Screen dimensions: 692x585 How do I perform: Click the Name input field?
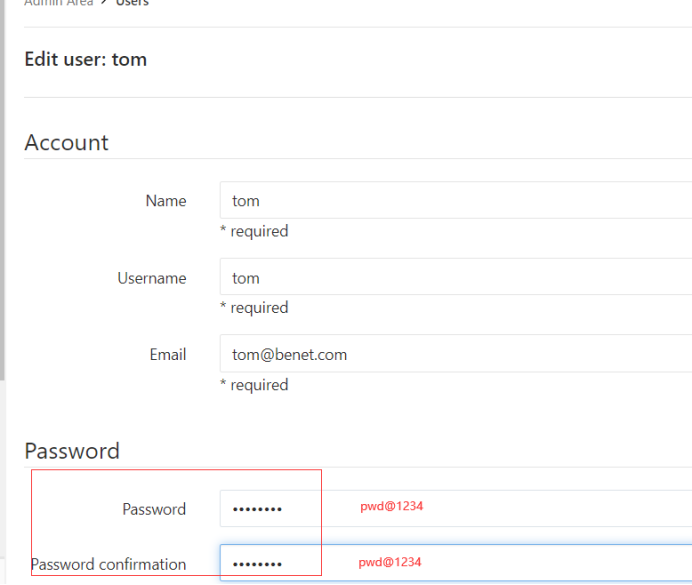(455, 200)
